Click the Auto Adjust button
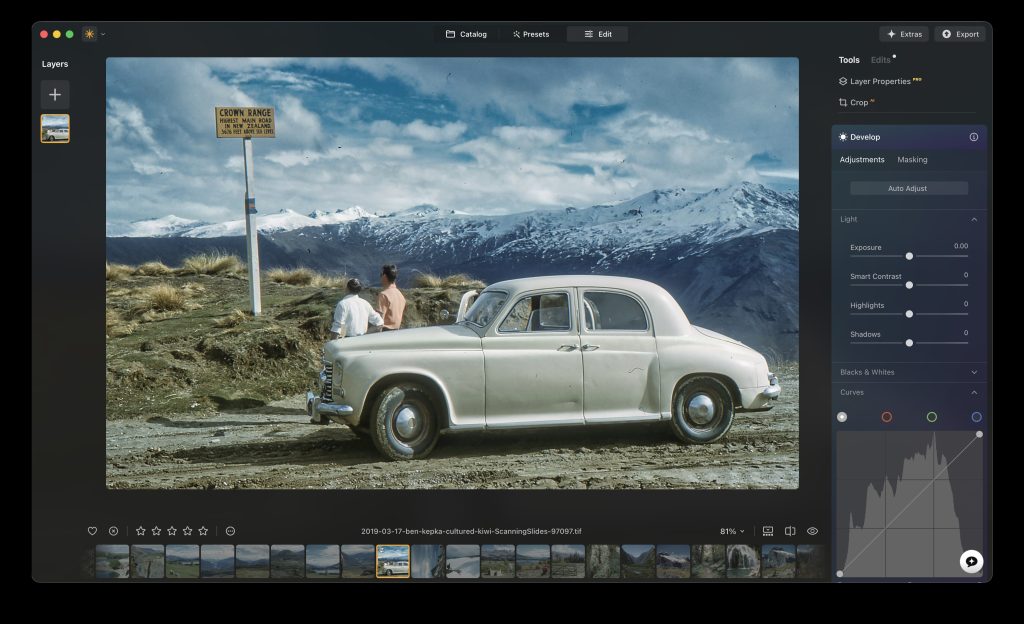This screenshot has width=1024, height=624. [908, 188]
